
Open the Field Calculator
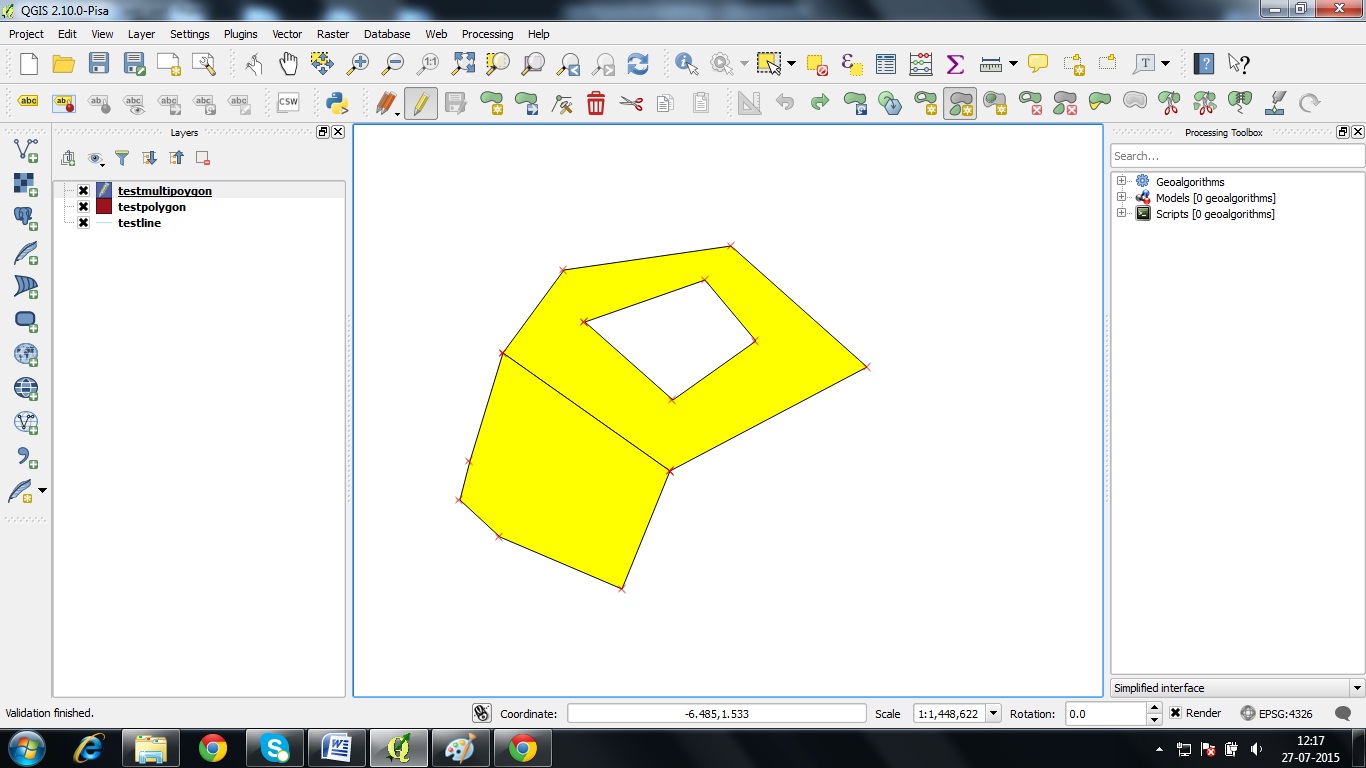pos(921,63)
